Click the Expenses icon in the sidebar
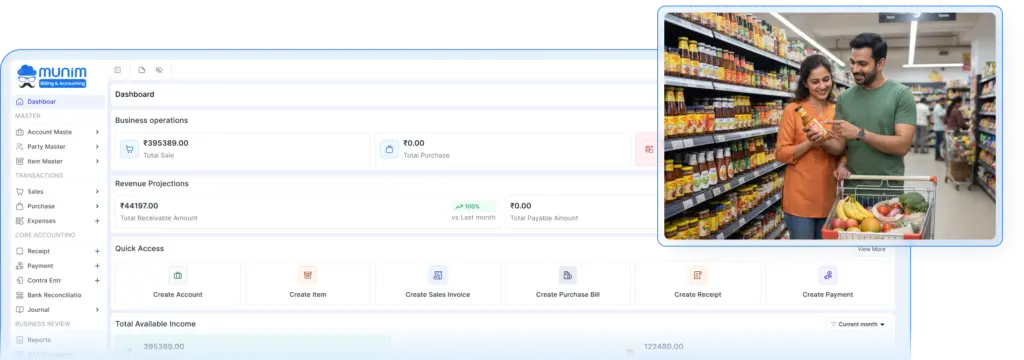The width and height of the screenshot is (1024, 360). (20, 221)
